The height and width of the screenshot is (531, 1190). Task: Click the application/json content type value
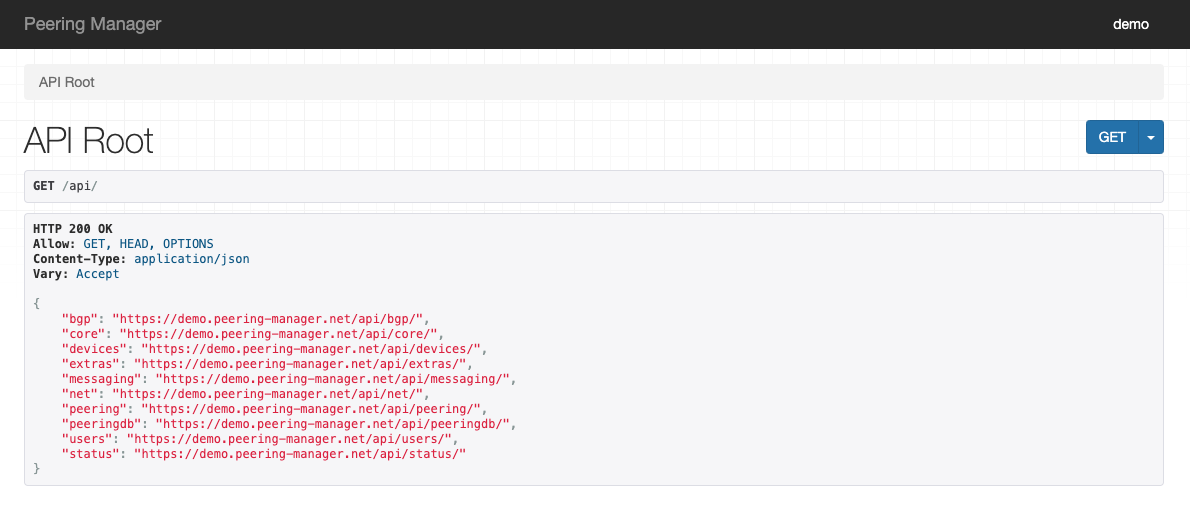(191, 259)
